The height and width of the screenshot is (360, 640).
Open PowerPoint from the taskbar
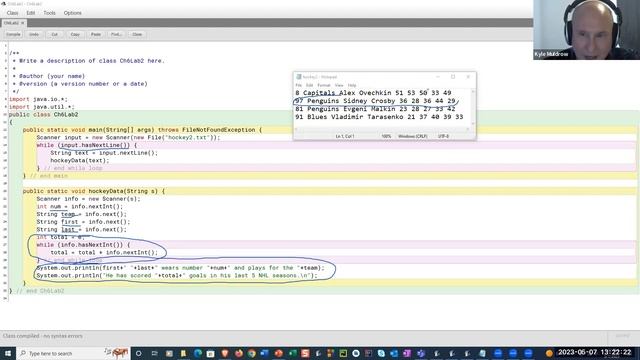(x=279, y=353)
